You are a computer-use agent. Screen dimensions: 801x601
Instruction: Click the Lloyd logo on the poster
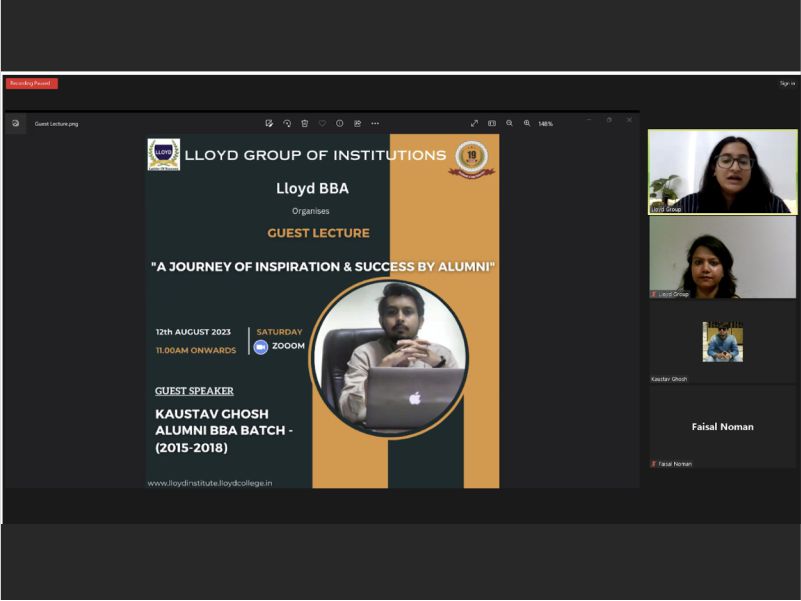[163, 154]
